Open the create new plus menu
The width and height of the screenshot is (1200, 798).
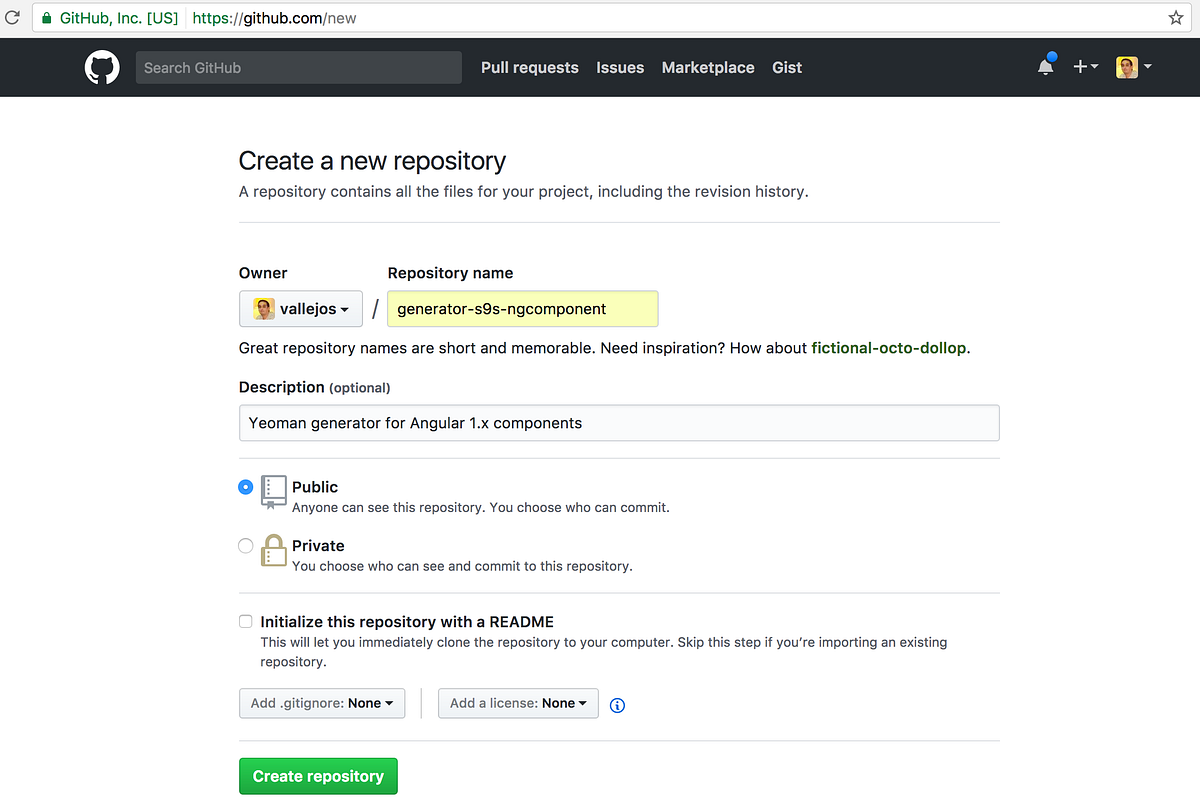[x=1085, y=67]
